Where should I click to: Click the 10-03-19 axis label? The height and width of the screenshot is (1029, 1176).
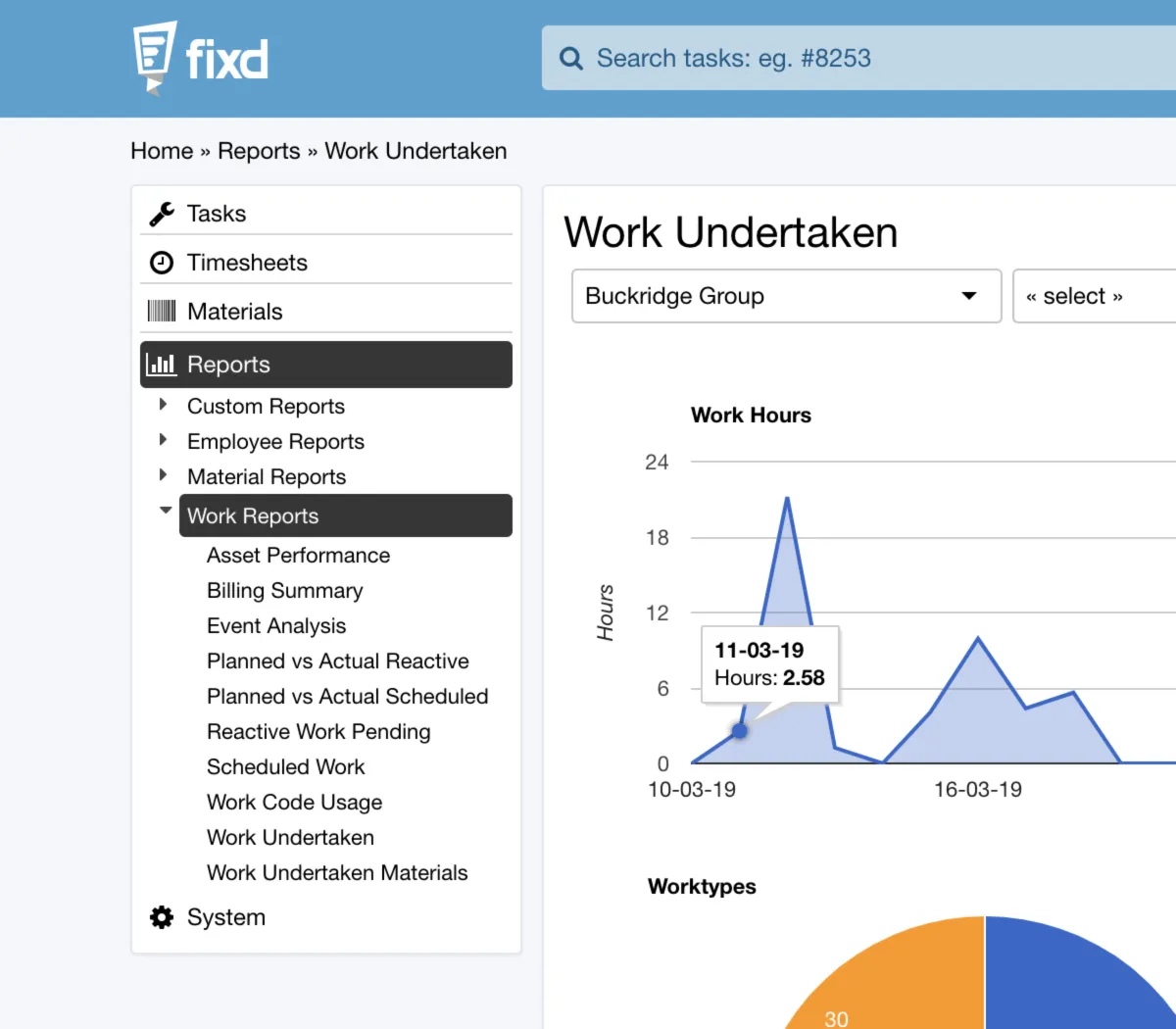point(692,790)
